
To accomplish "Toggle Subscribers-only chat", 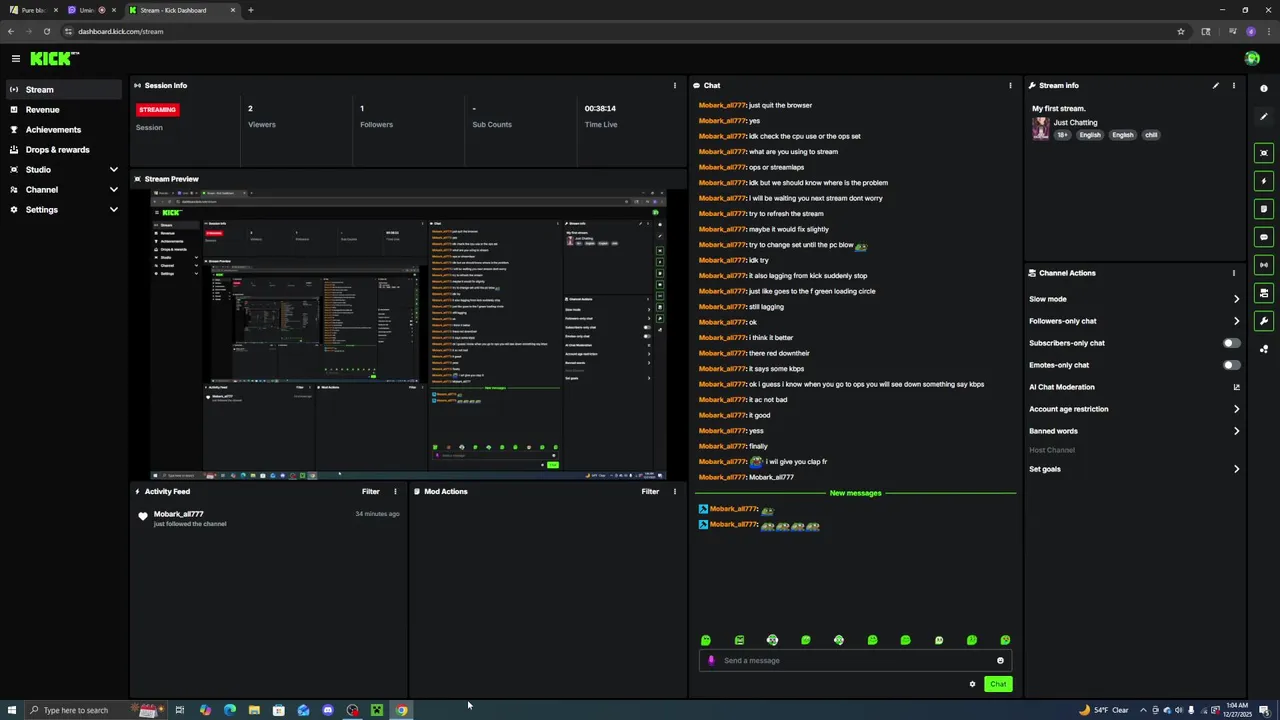I will (1232, 343).
